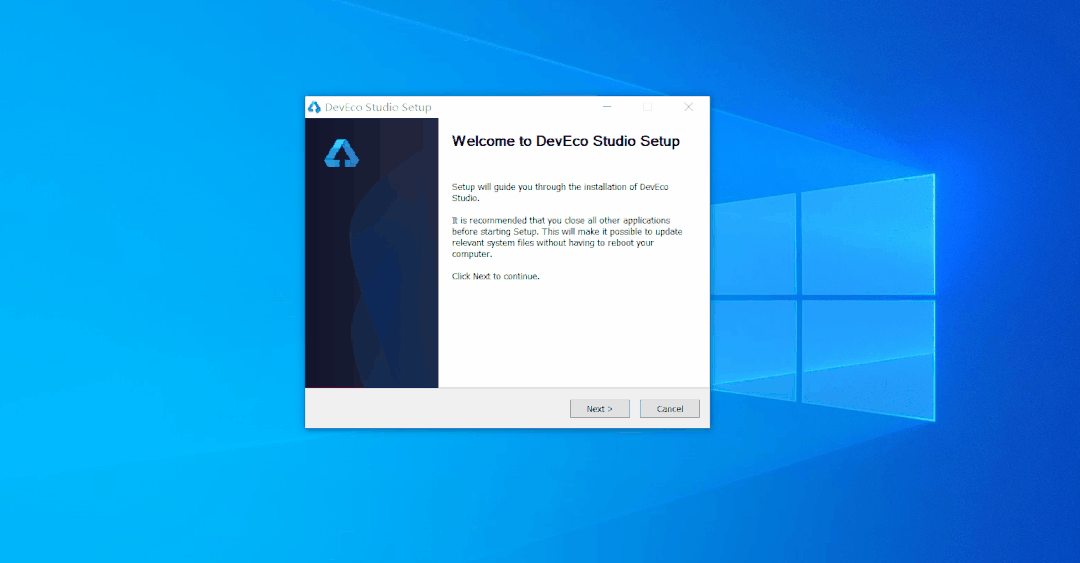The width and height of the screenshot is (1080, 563).
Task: Click the "Setup will guide you" paragraph
Action: (x=560, y=192)
